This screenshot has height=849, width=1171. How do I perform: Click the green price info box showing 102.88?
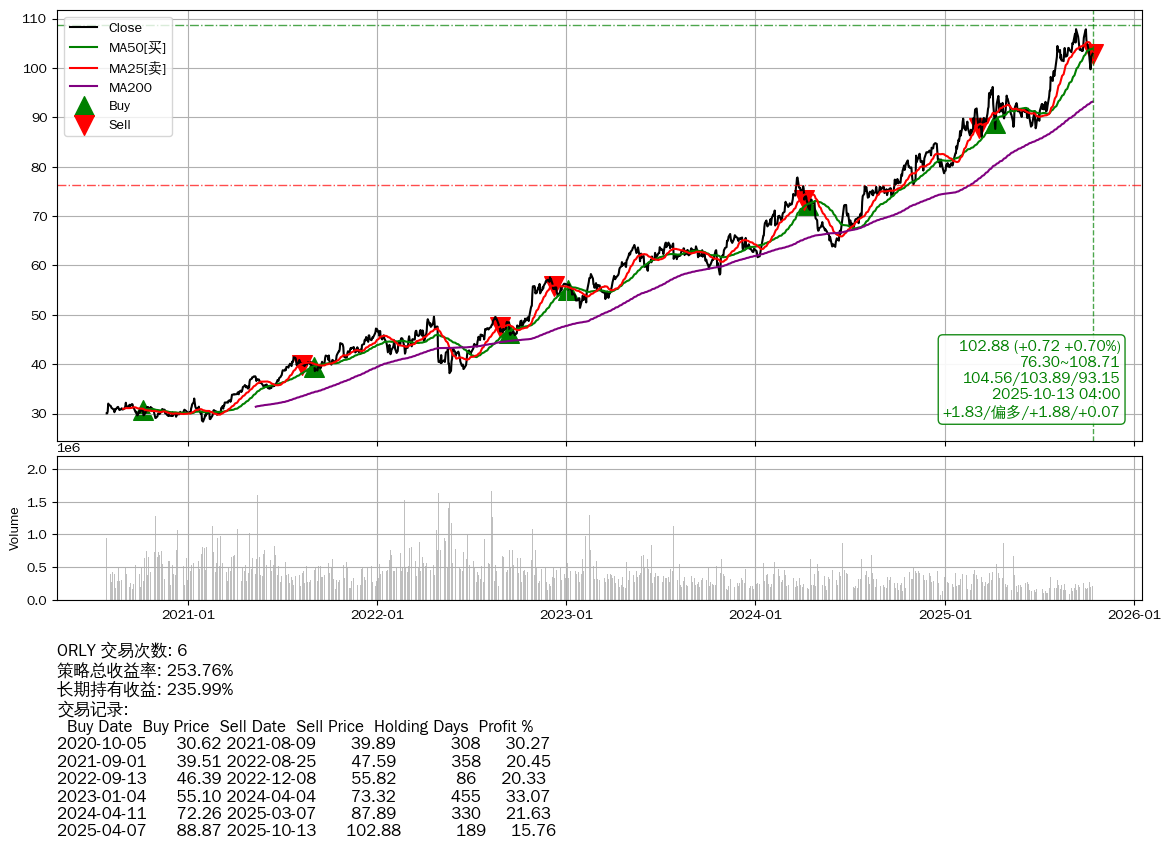[1031, 379]
